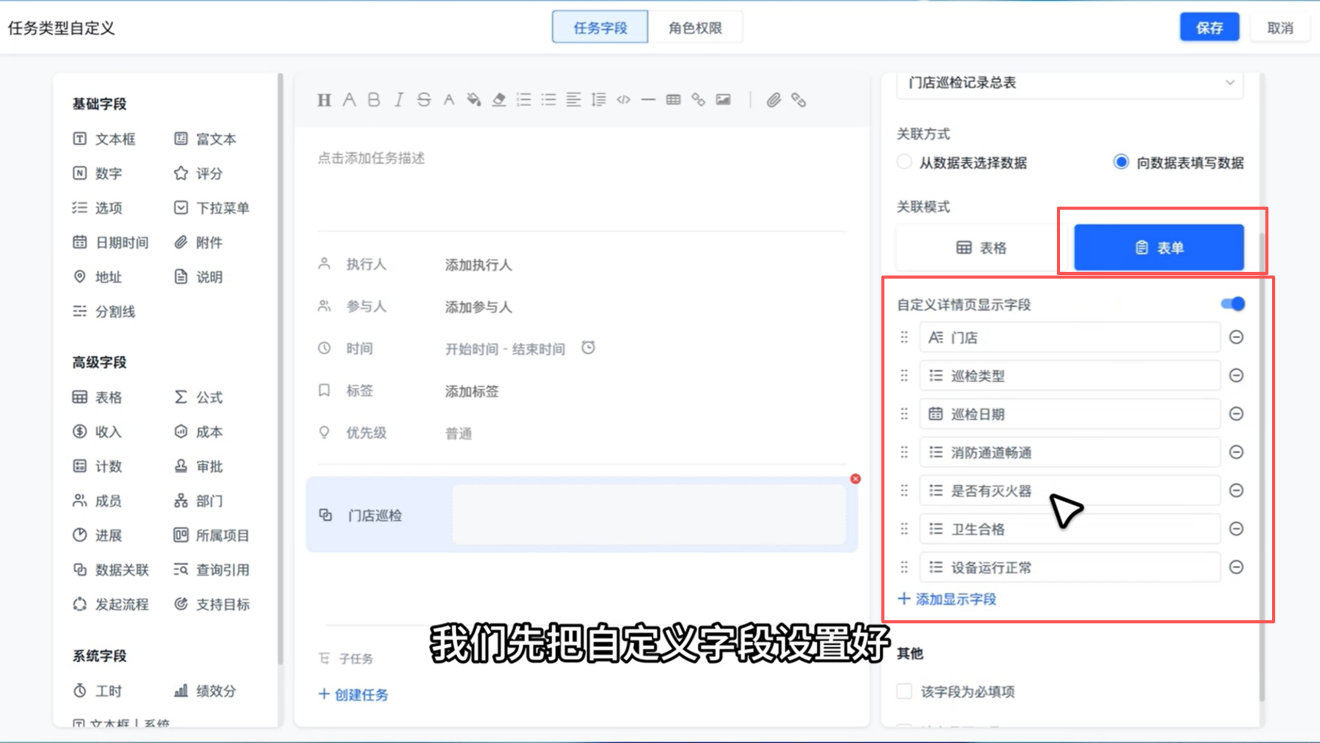Add the 富文本 field

[206, 139]
